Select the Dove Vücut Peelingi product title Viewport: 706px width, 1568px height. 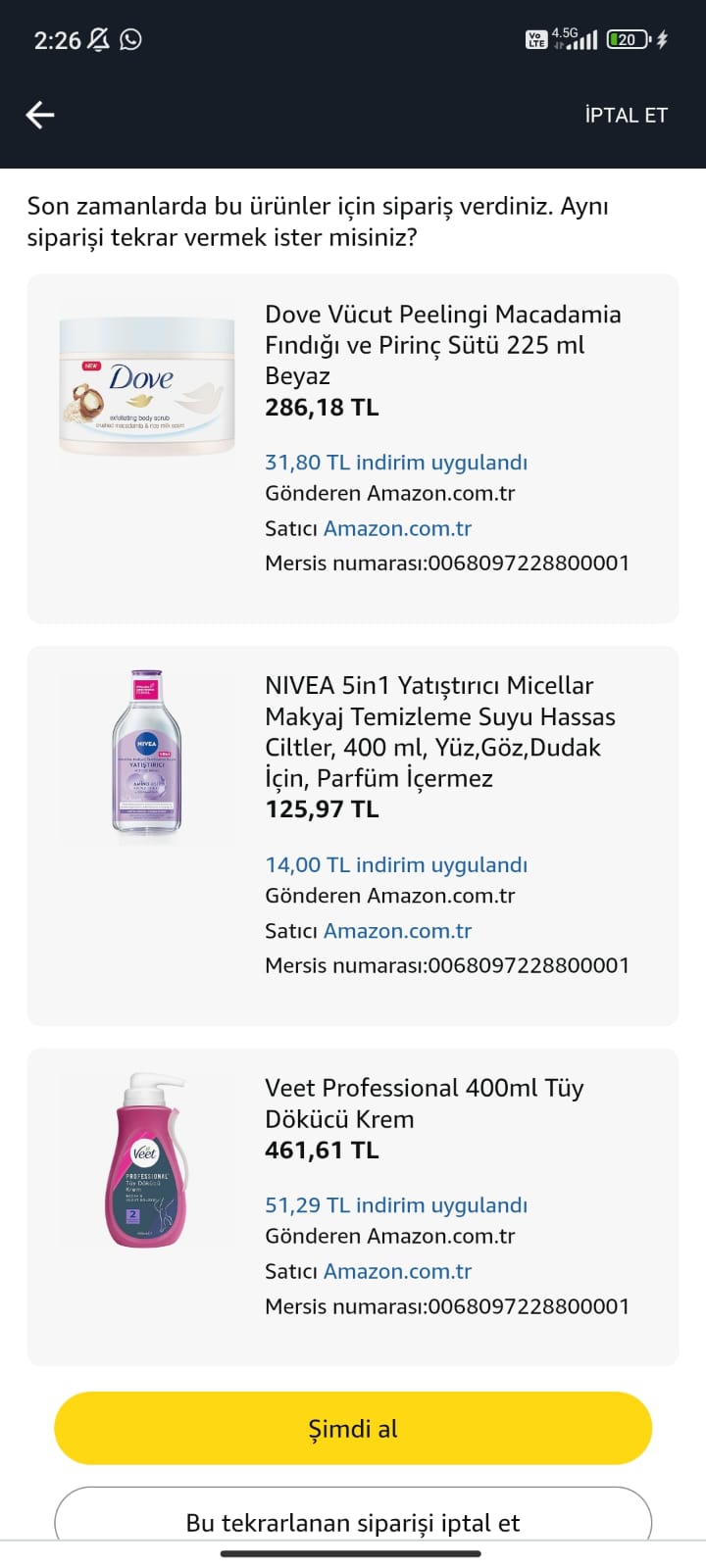click(442, 345)
